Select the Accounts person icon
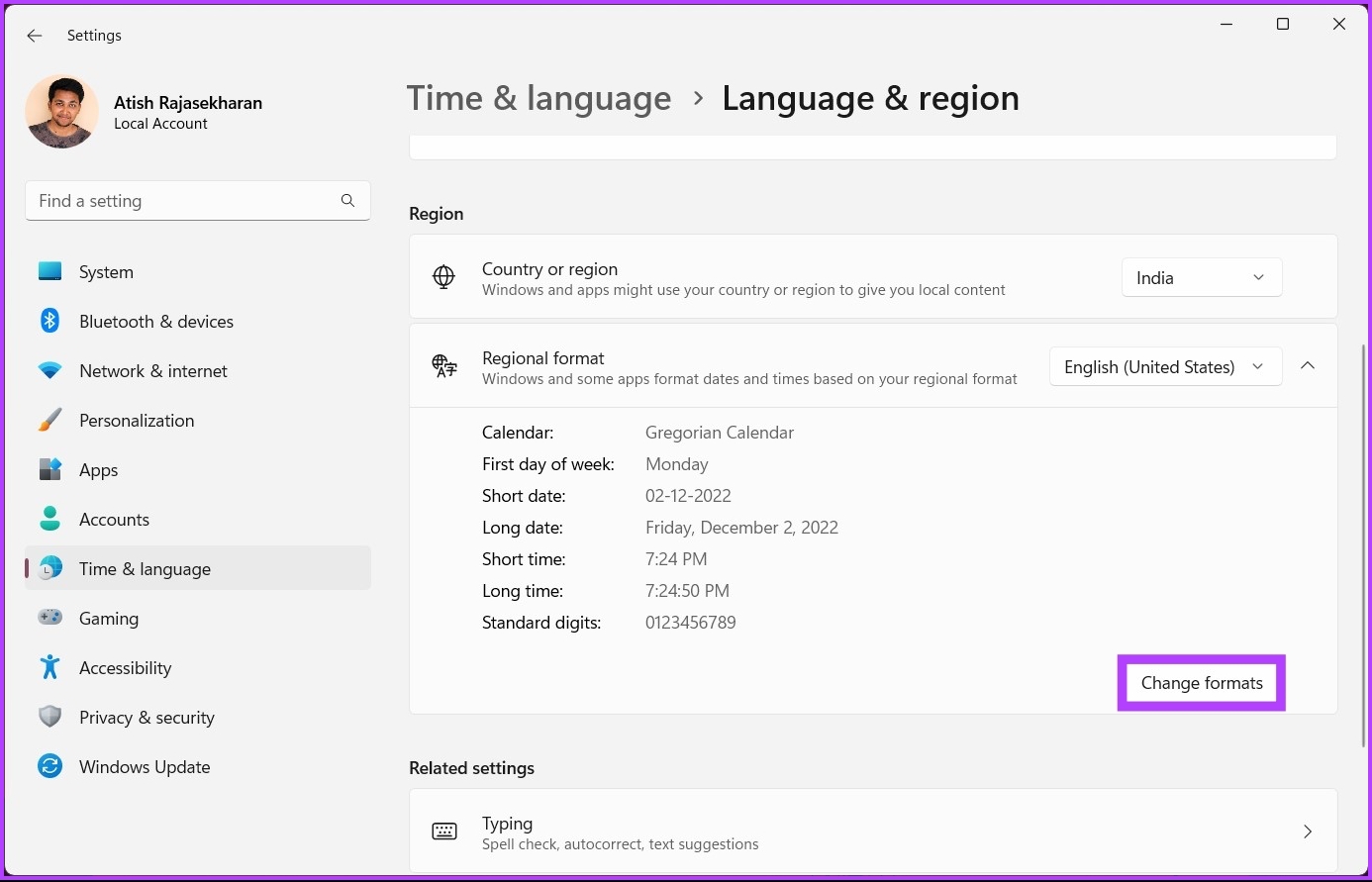 [49, 519]
